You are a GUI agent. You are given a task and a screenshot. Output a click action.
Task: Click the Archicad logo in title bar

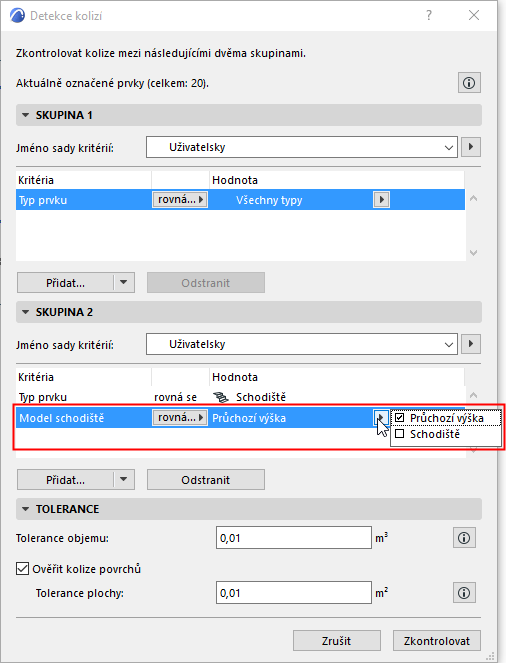17,16
